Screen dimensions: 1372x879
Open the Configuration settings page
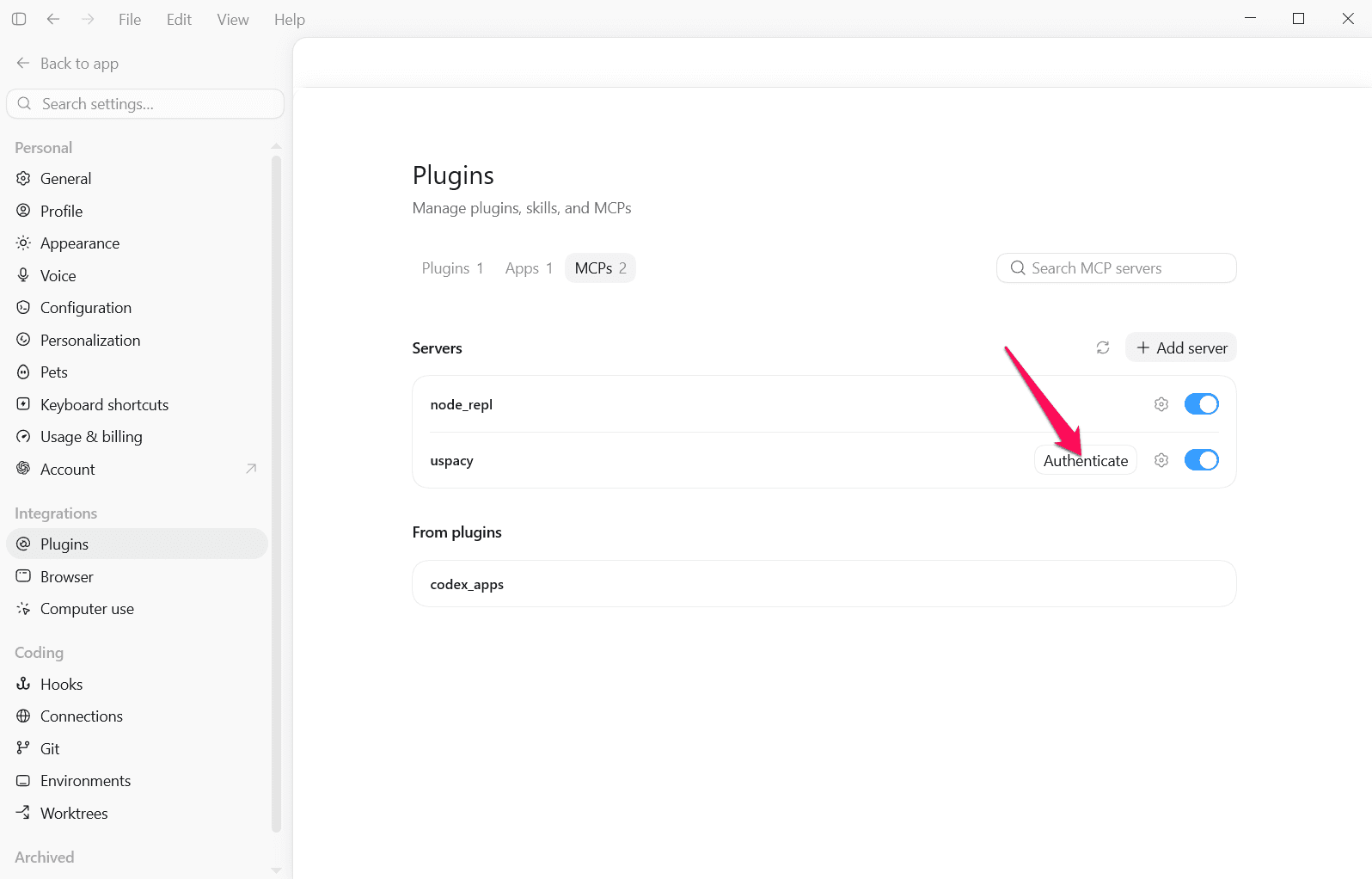[x=138, y=307]
